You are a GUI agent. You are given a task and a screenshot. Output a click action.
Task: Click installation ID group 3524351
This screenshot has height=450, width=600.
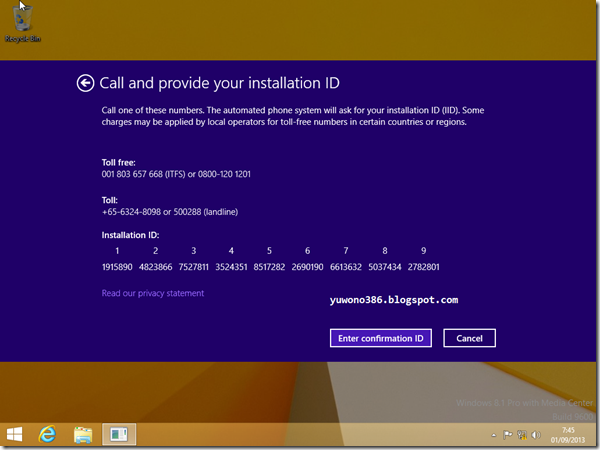[231, 267]
